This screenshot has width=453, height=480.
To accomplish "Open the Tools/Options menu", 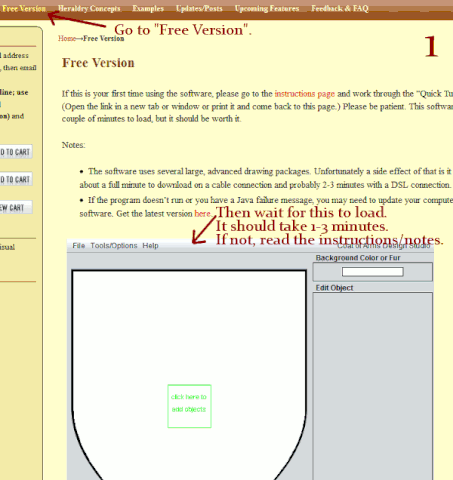I will [114, 246].
